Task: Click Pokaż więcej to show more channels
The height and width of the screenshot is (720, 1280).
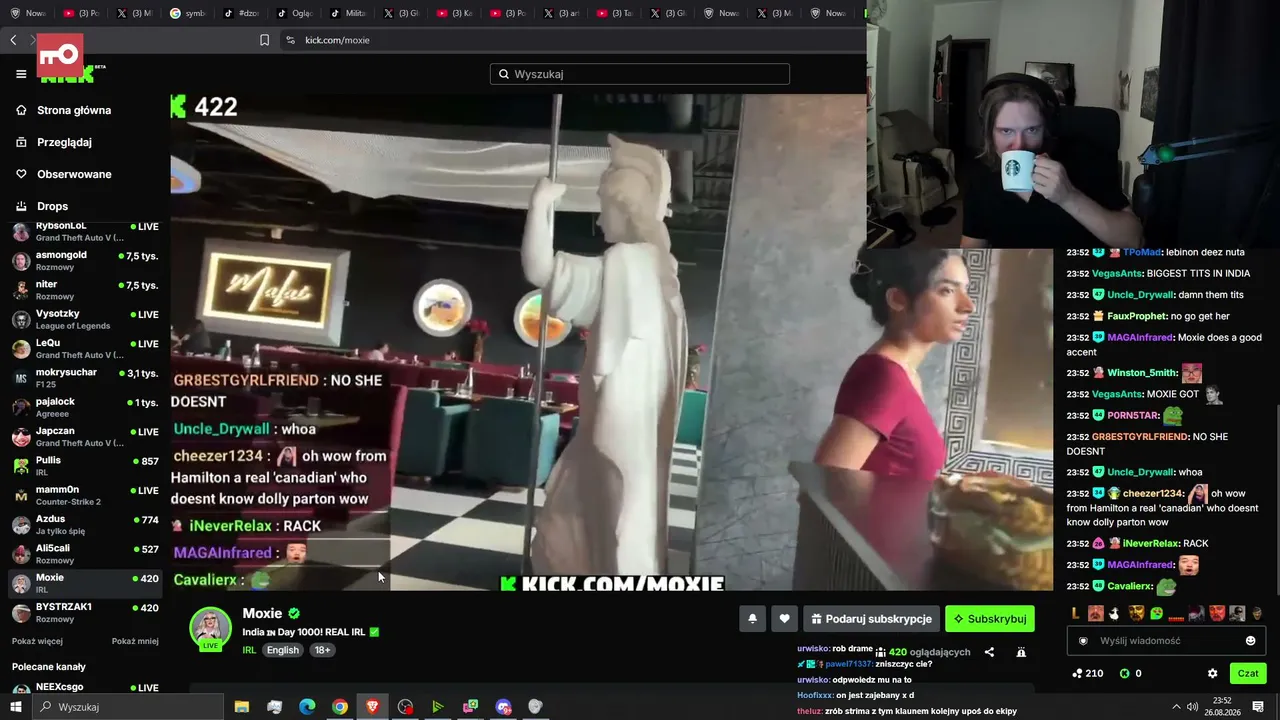Action: click(37, 641)
